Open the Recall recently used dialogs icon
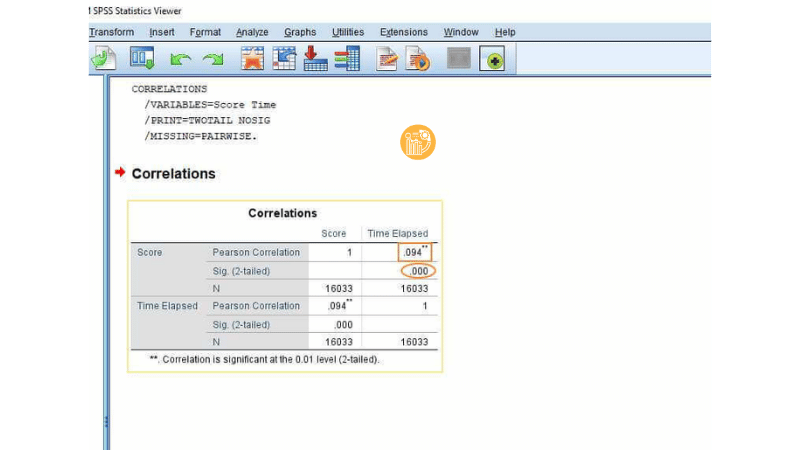The width and height of the screenshot is (800, 450). [x=142, y=58]
